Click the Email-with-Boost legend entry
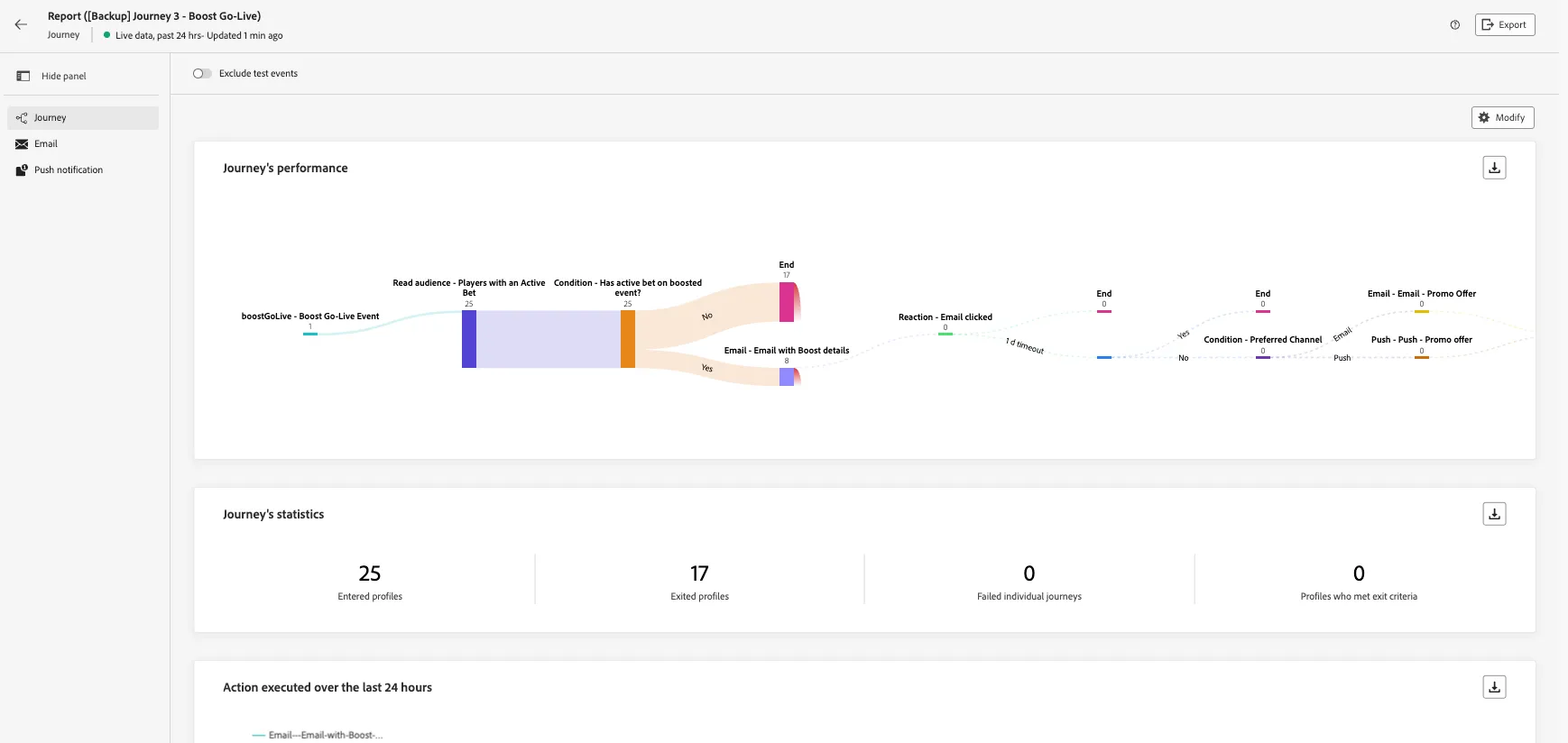 318,735
